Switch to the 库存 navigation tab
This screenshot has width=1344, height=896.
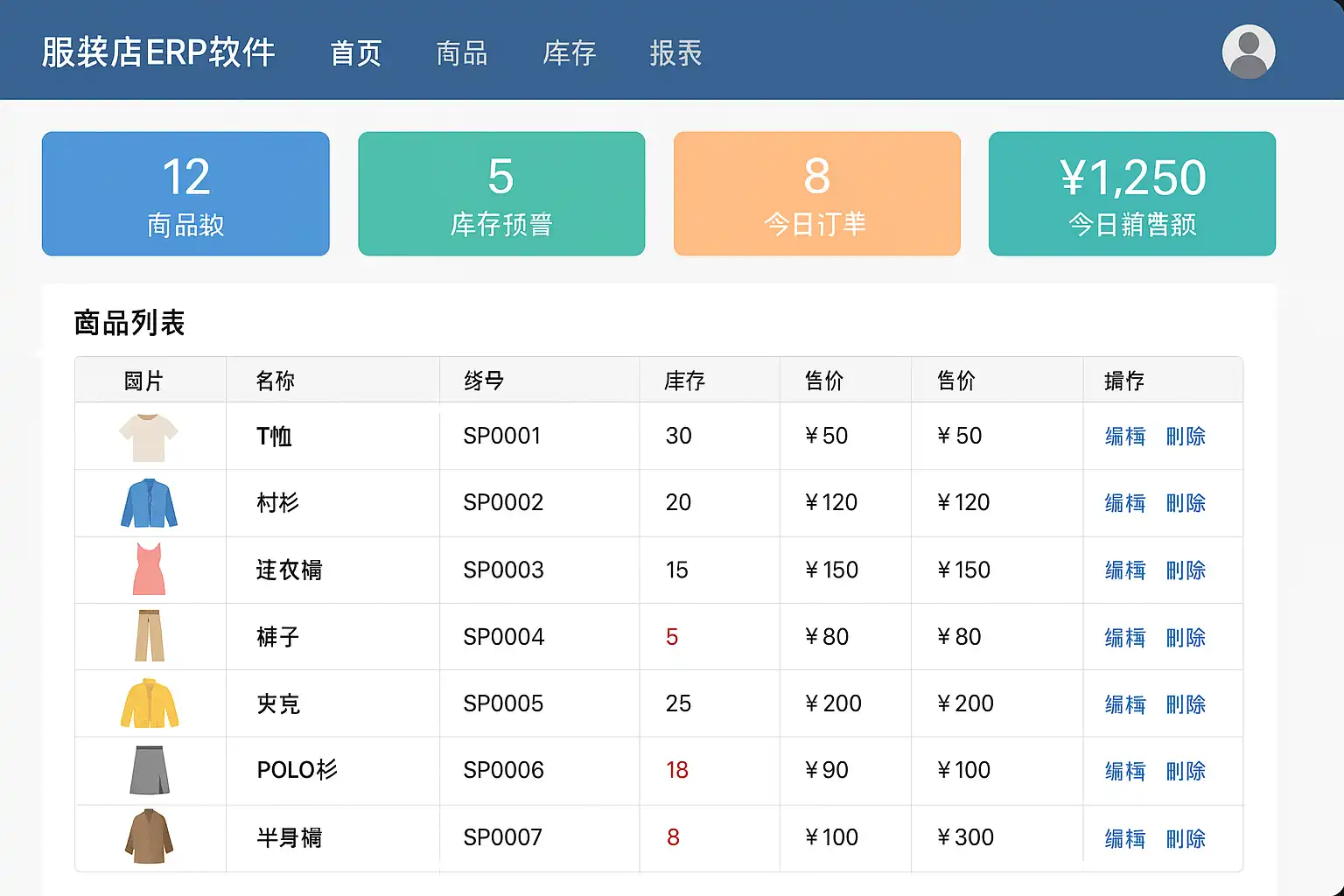point(569,53)
